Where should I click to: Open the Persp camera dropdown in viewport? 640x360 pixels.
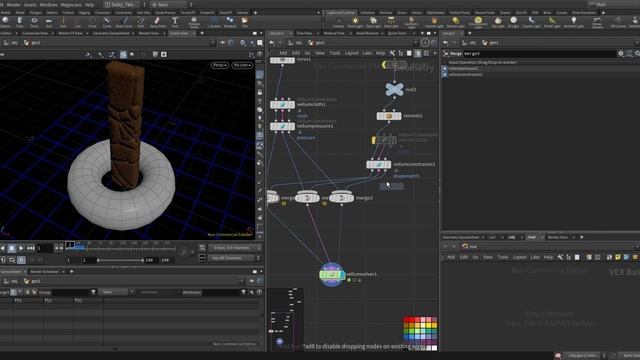[220, 65]
